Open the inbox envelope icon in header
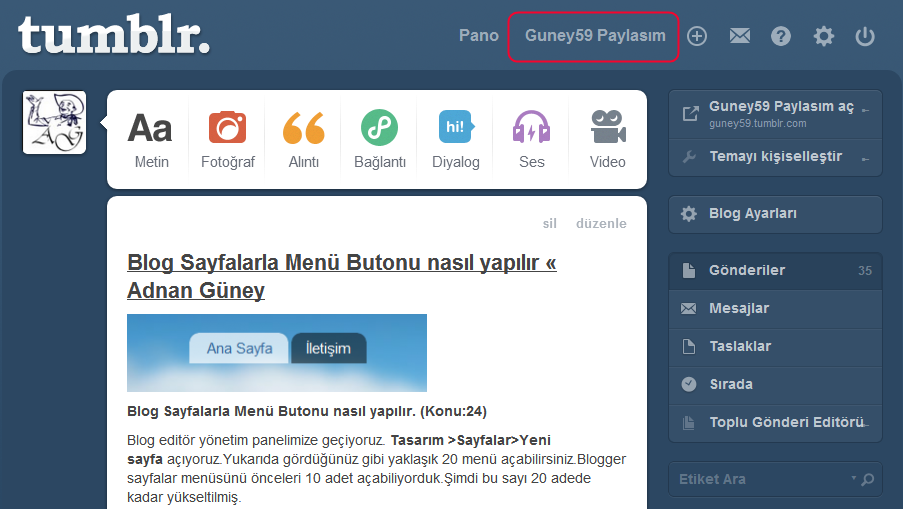 pos(739,36)
